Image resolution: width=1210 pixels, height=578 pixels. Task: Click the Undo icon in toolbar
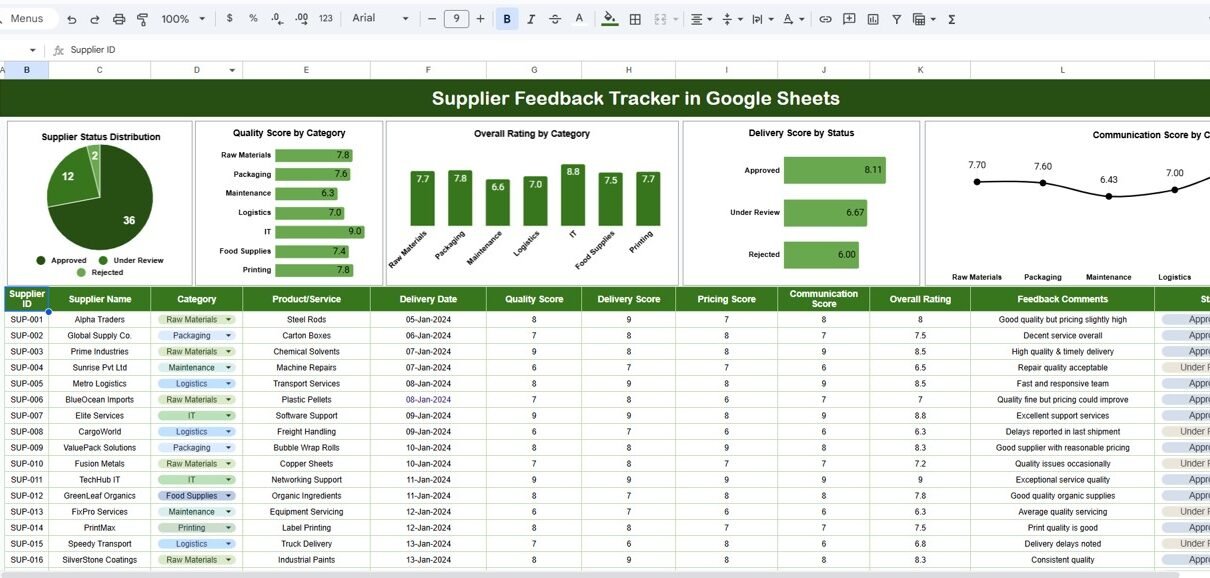click(71, 19)
